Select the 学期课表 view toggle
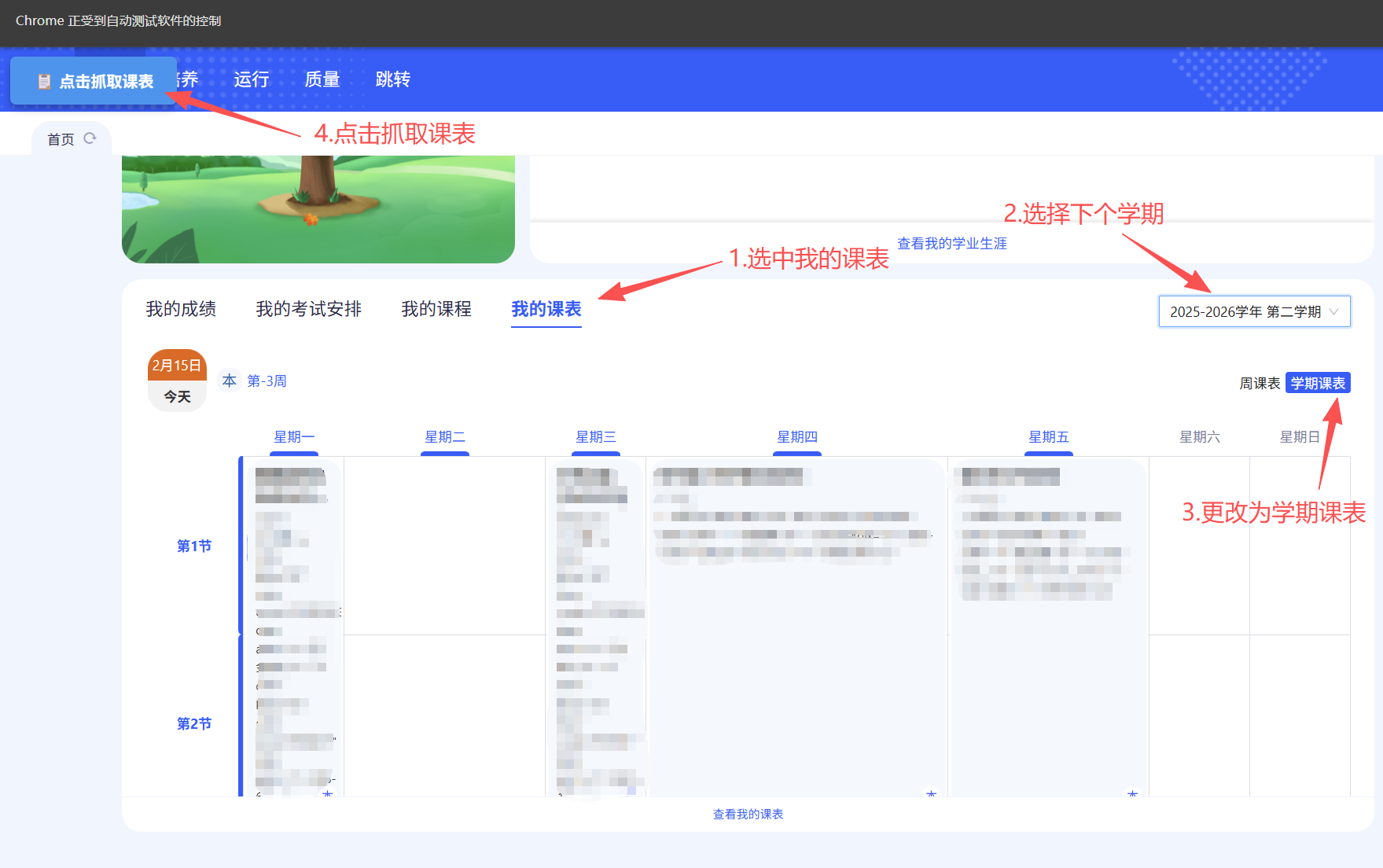 (x=1318, y=383)
